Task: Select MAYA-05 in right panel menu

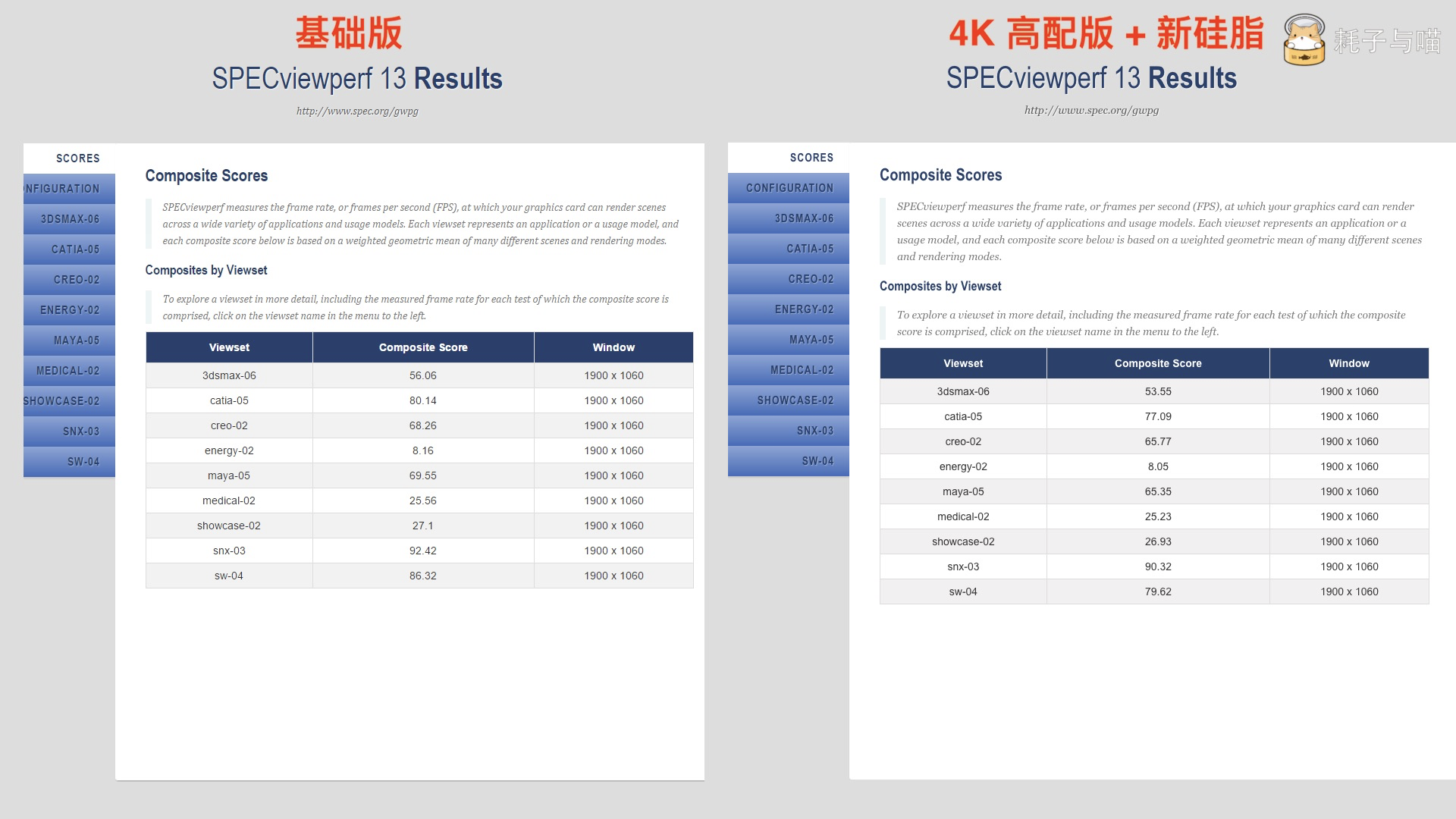Action: pyautogui.click(x=789, y=340)
